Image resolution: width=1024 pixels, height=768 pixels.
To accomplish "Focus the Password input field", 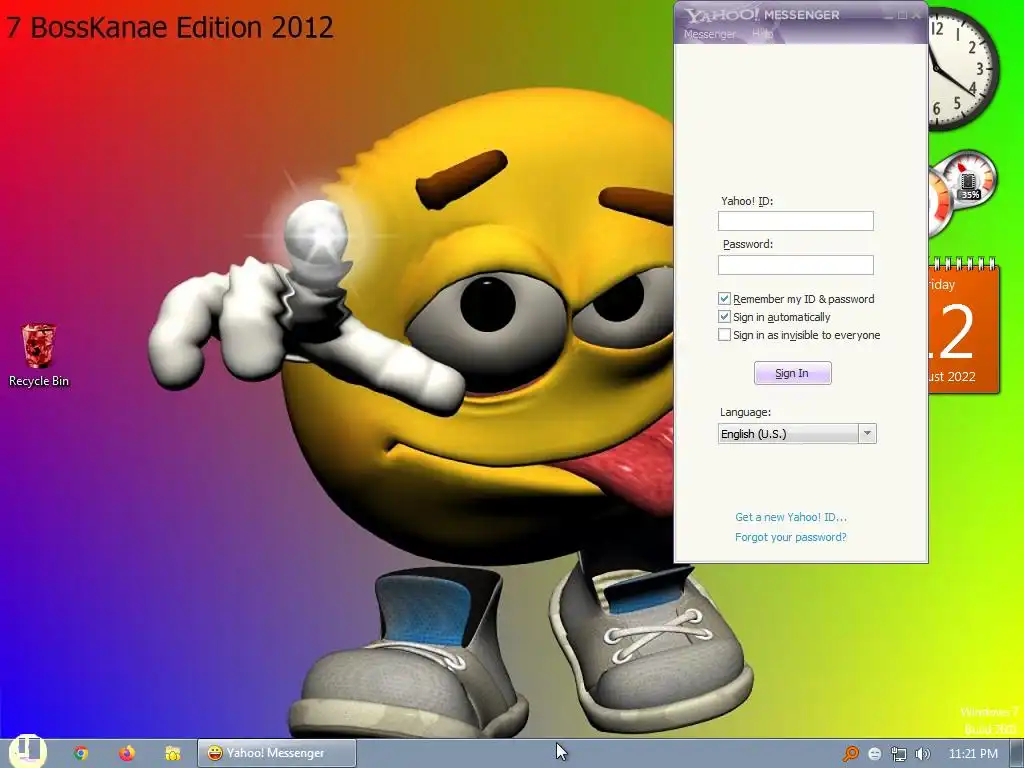I will pyautogui.click(x=795, y=264).
